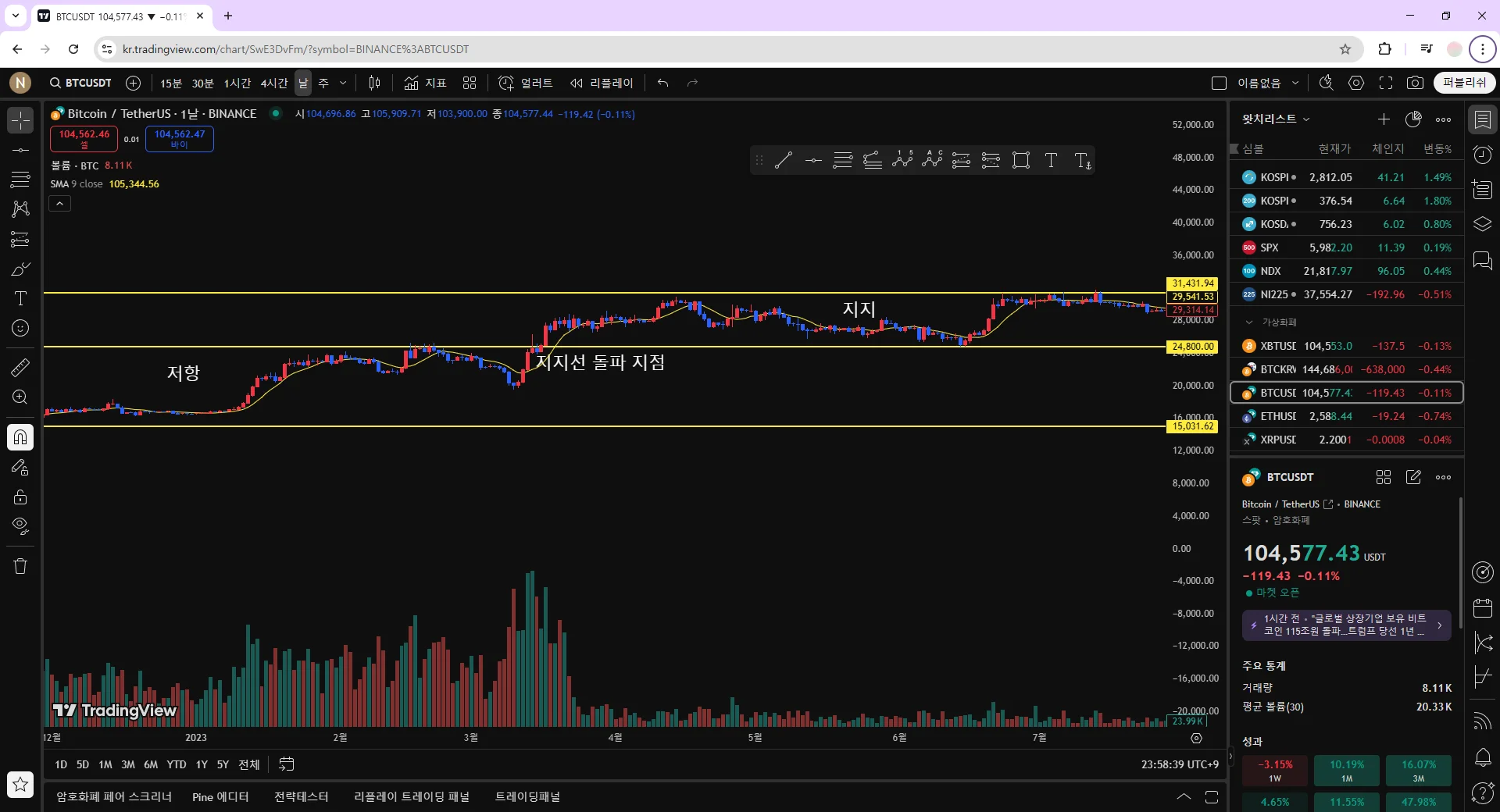This screenshot has height=812, width=1500.
Task: Undo the last chart action
Action: tap(663, 83)
